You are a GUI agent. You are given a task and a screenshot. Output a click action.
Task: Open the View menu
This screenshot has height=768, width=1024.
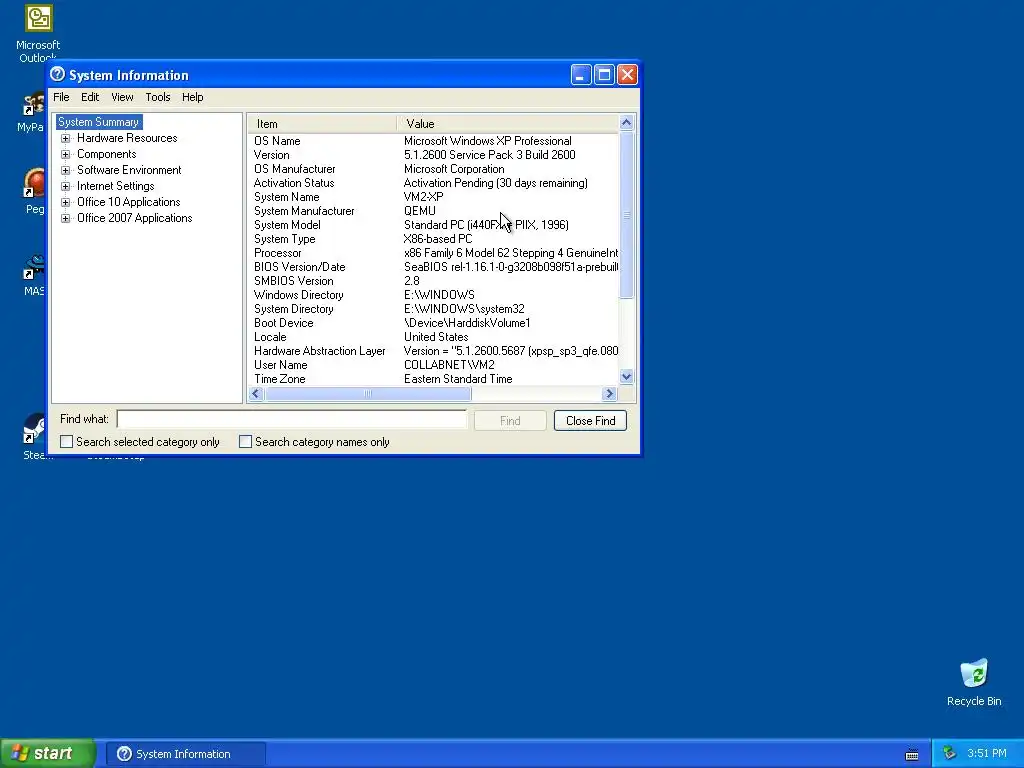pyautogui.click(x=122, y=97)
